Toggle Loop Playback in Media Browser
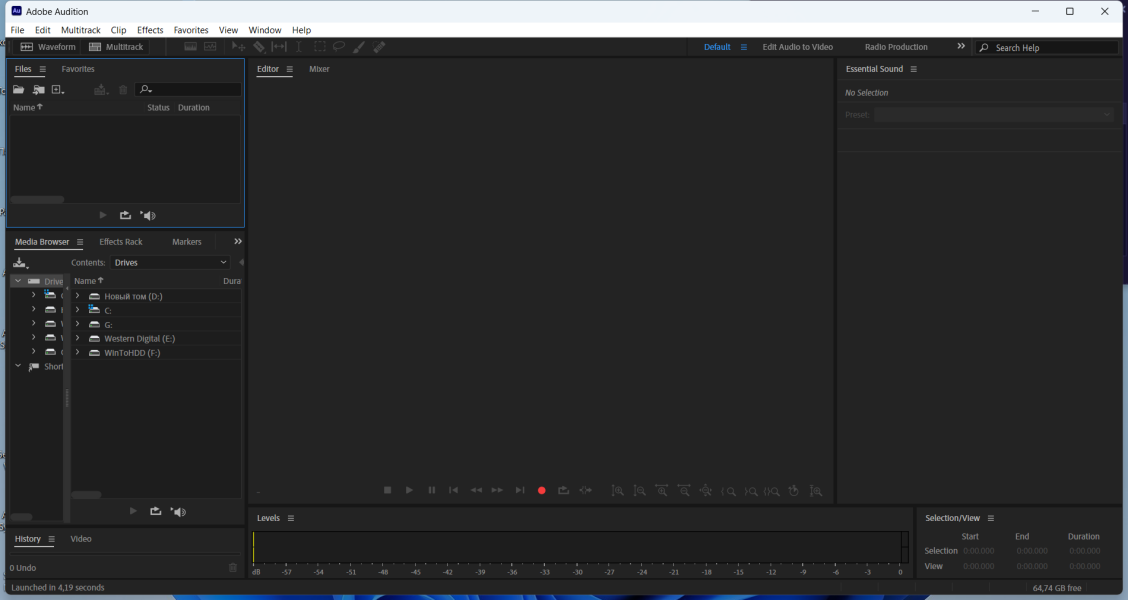The image size is (1128, 600). pos(155,511)
